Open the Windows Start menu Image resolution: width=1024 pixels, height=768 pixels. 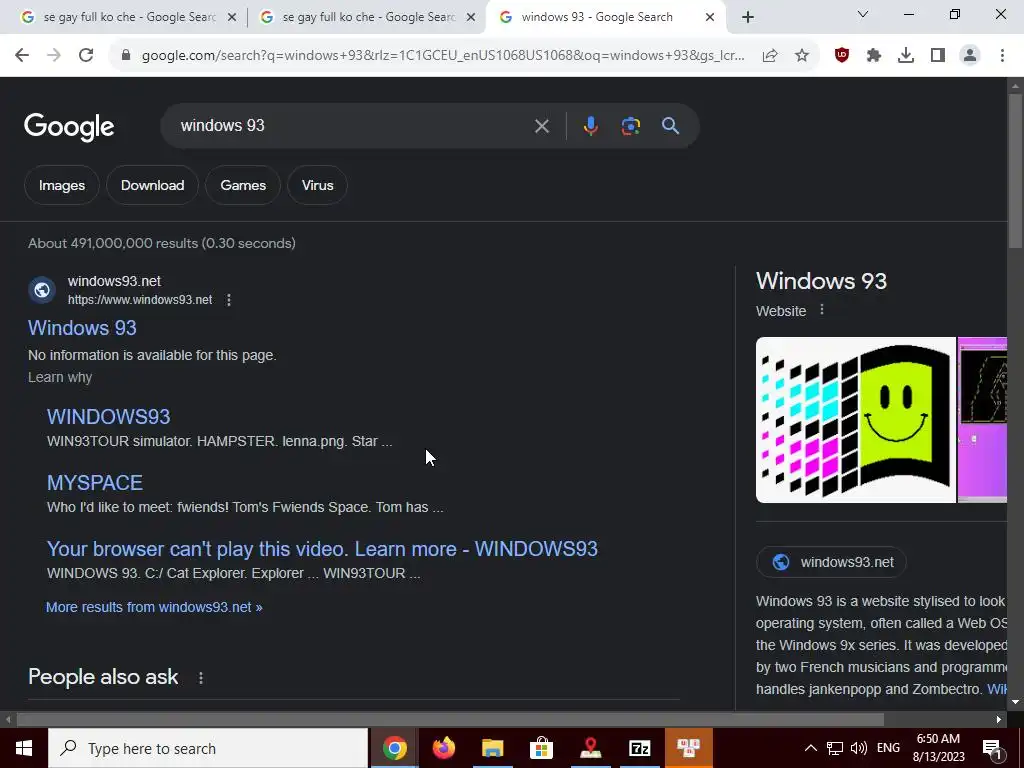tap(24, 748)
